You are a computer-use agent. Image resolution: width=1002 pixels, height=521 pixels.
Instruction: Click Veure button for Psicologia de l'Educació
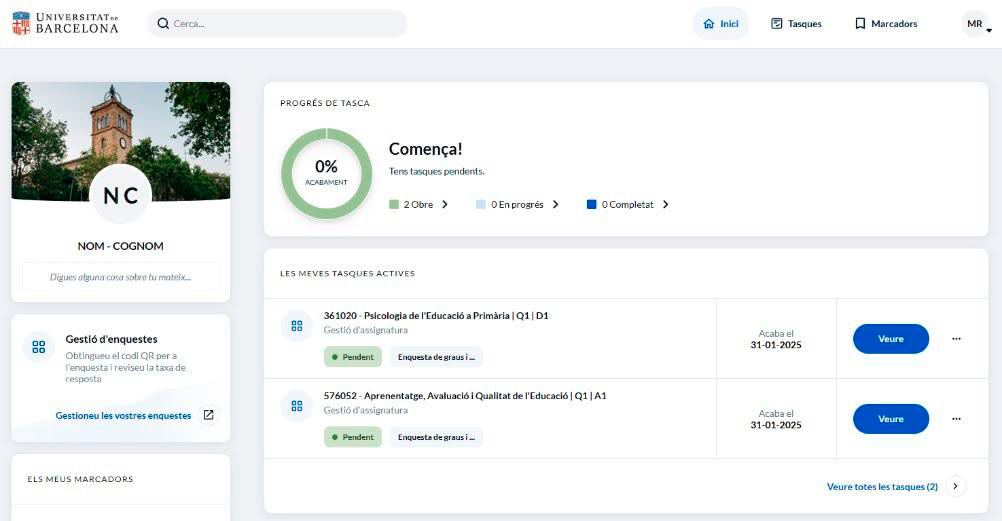(890, 339)
